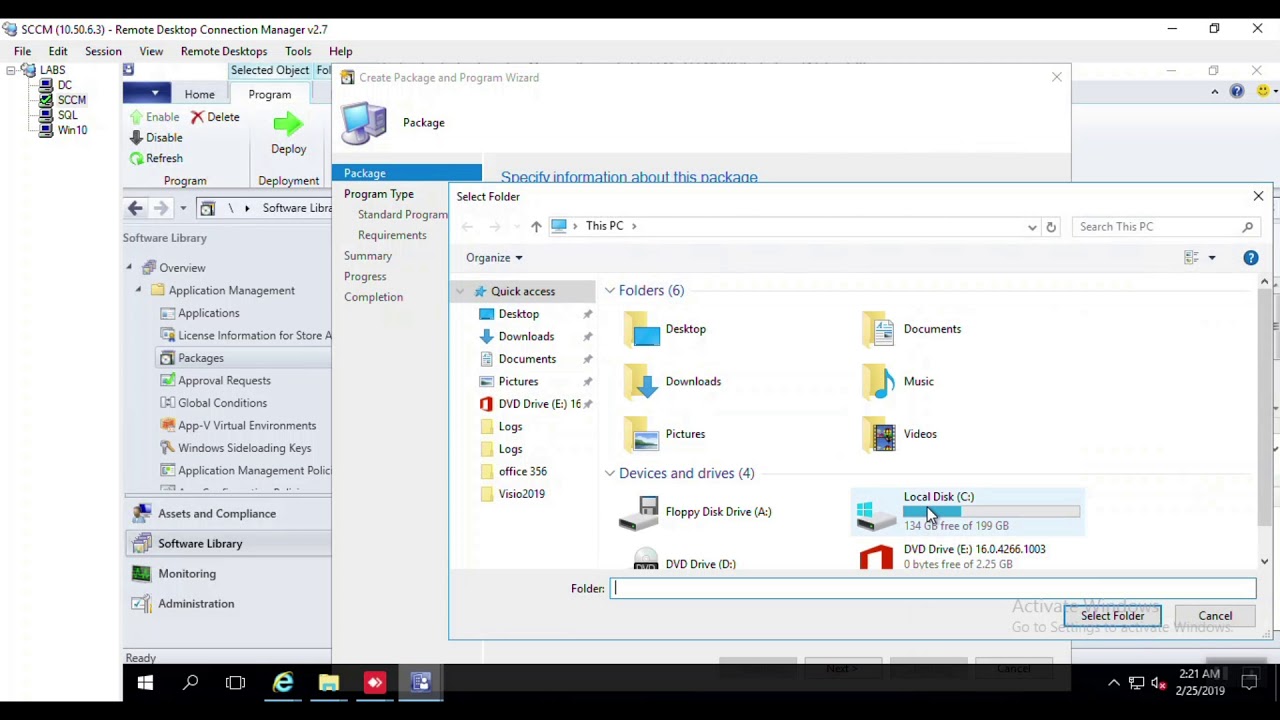Collapse the Folders (6) group
This screenshot has height=720, width=1280.
pyautogui.click(x=609, y=291)
